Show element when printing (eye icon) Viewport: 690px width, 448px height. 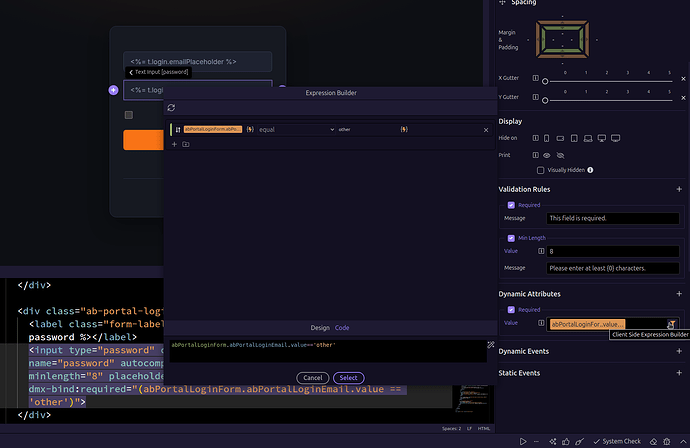click(547, 155)
